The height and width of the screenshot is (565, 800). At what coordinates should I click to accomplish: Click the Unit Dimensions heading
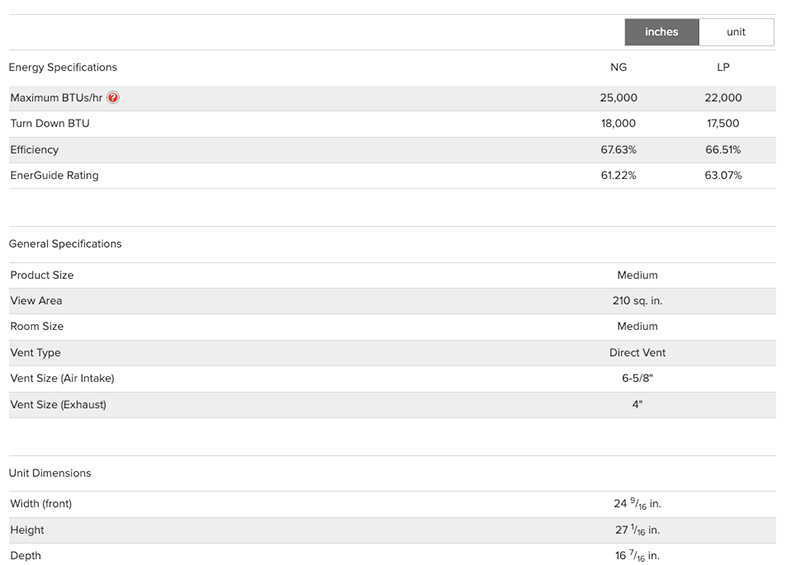point(50,473)
